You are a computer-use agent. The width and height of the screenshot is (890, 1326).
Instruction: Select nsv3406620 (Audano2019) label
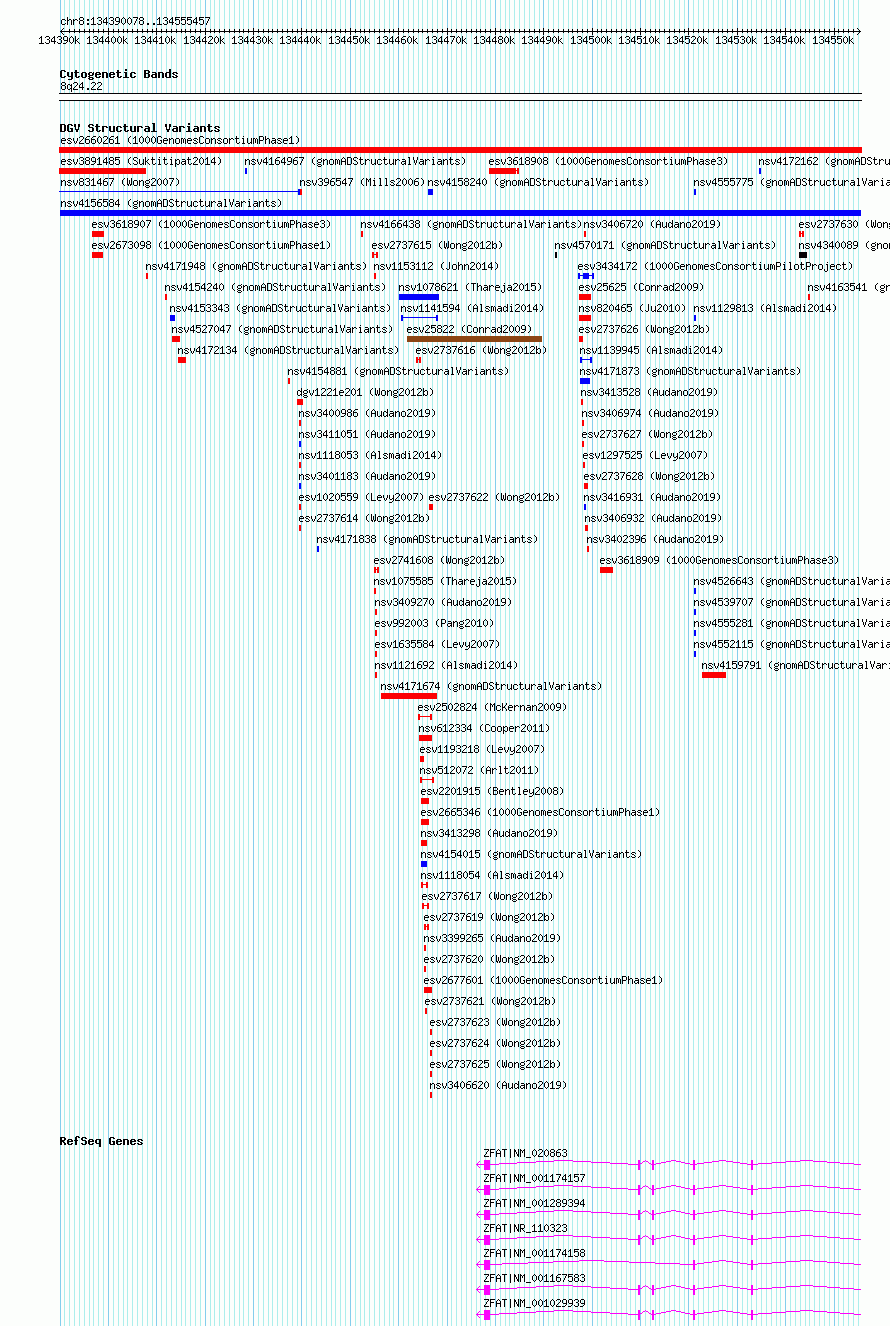click(498, 1085)
